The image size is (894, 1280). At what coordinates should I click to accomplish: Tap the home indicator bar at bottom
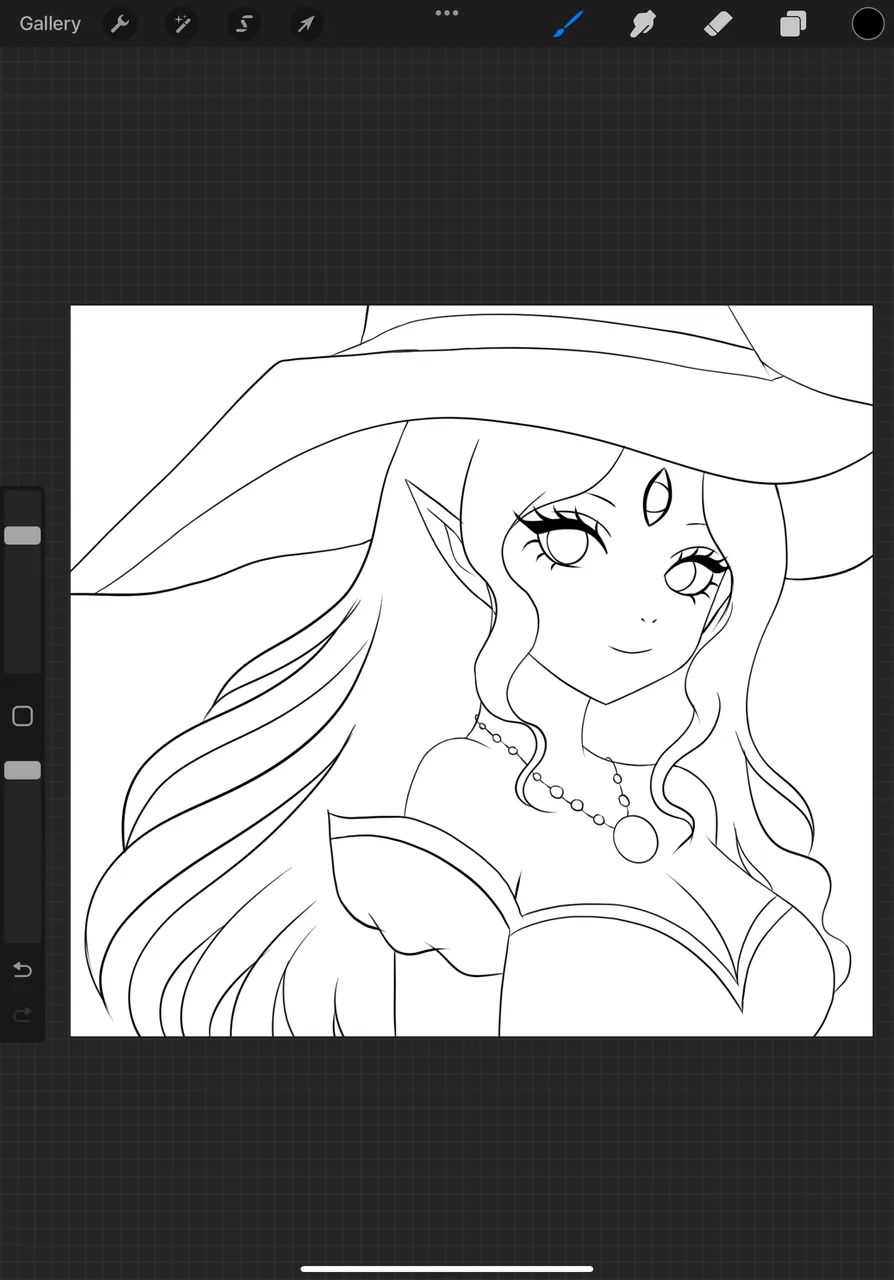447,1269
